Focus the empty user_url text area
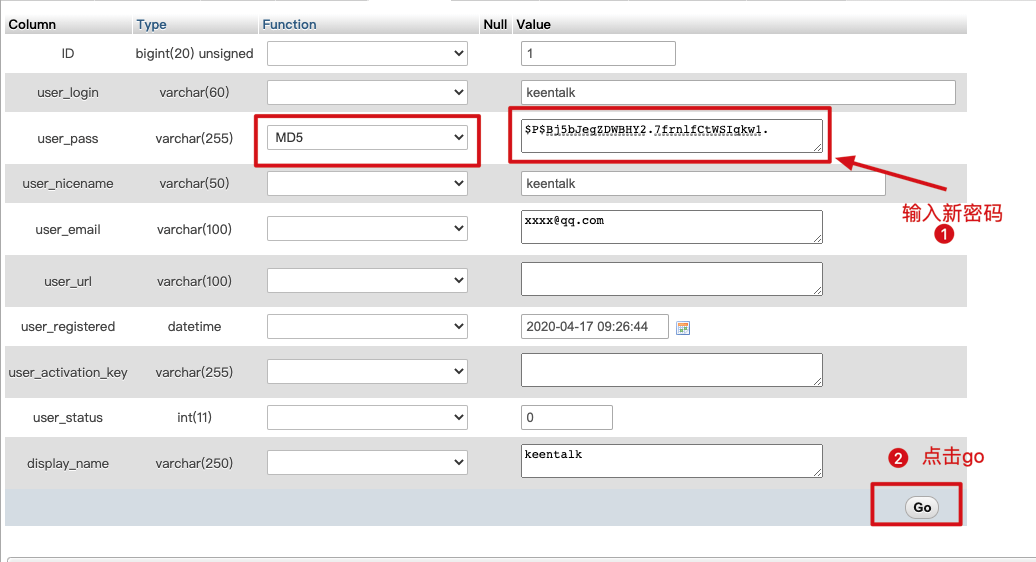The image size is (1036, 562). click(x=671, y=279)
